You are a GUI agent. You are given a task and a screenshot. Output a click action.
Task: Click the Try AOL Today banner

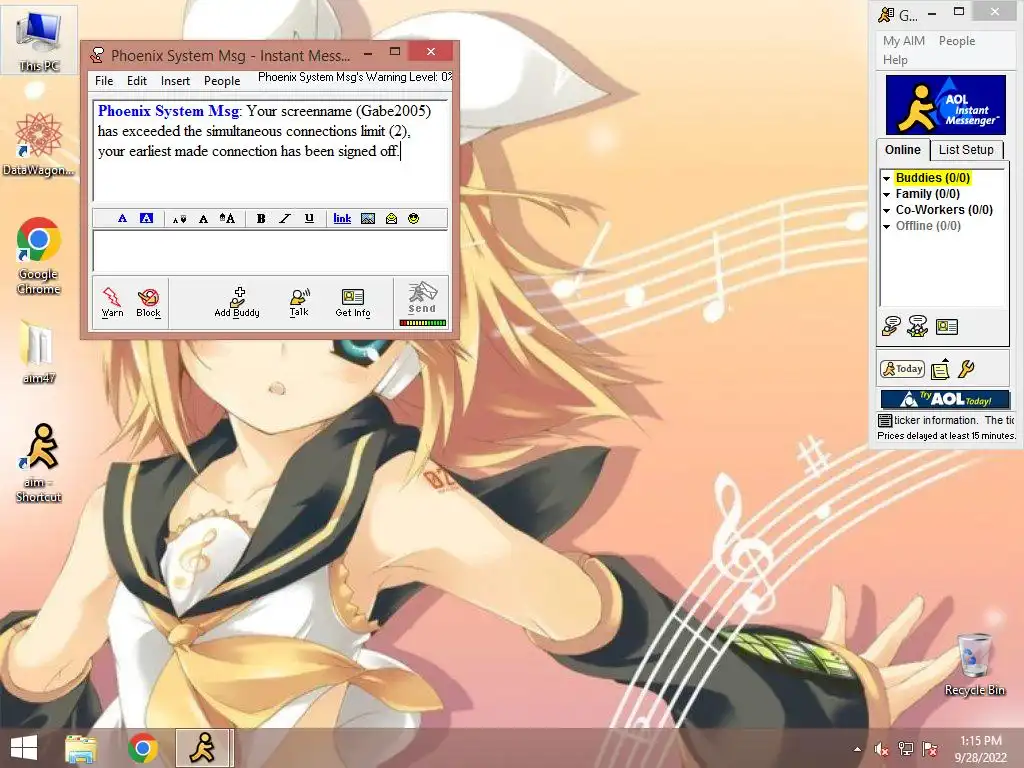tap(946, 399)
